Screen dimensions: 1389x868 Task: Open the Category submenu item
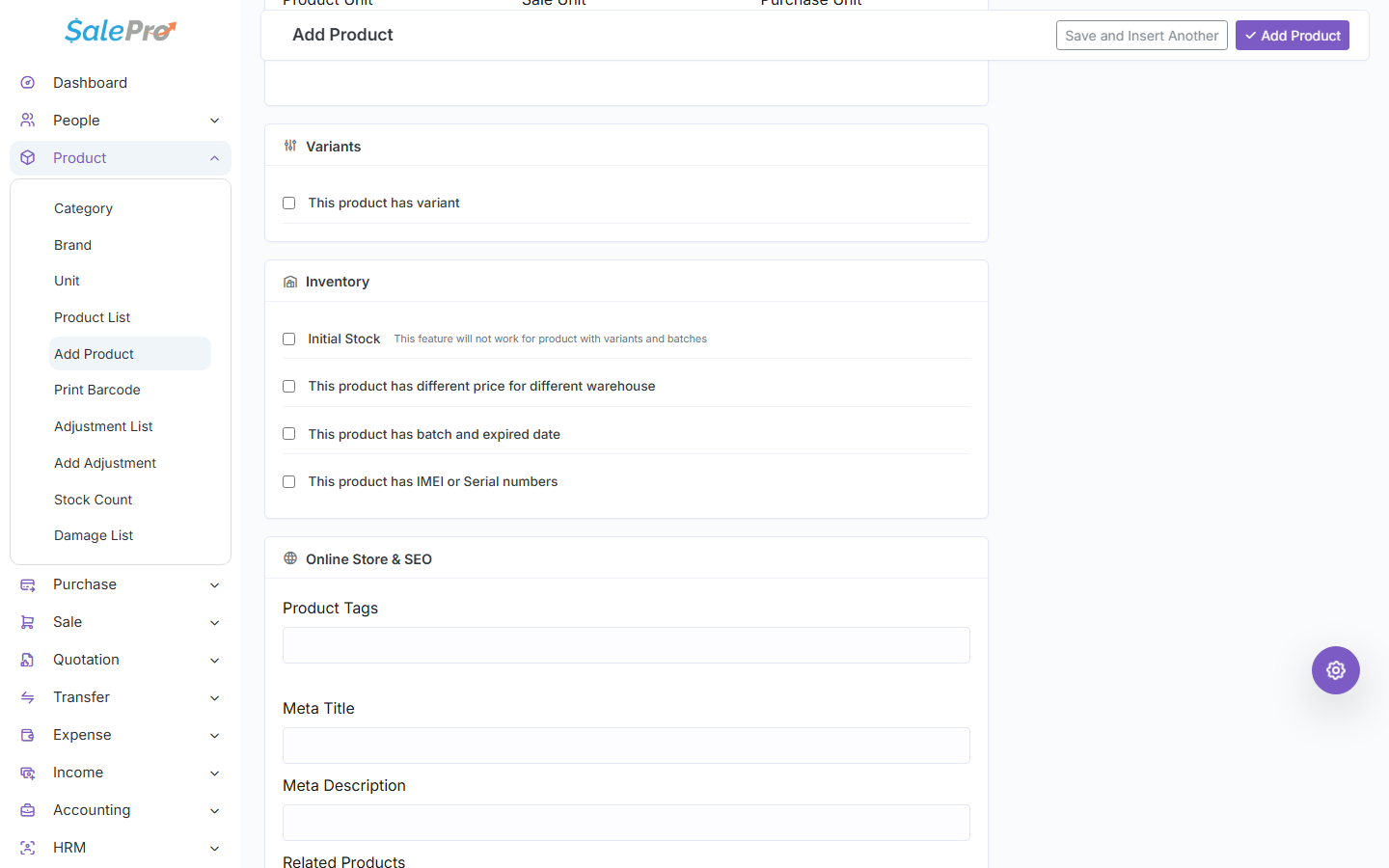tap(84, 208)
